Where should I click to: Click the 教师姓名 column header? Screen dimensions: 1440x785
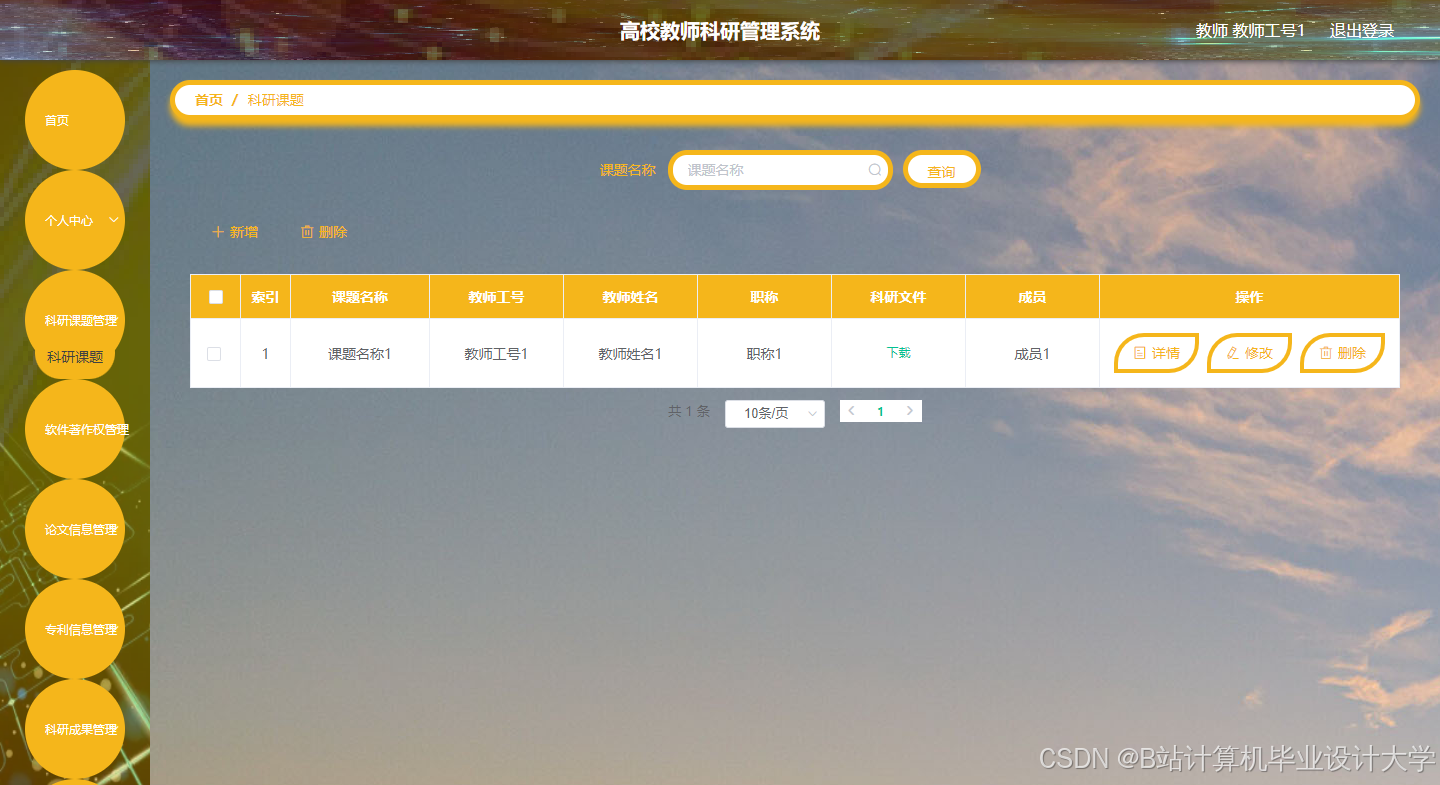tap(630, 297)
